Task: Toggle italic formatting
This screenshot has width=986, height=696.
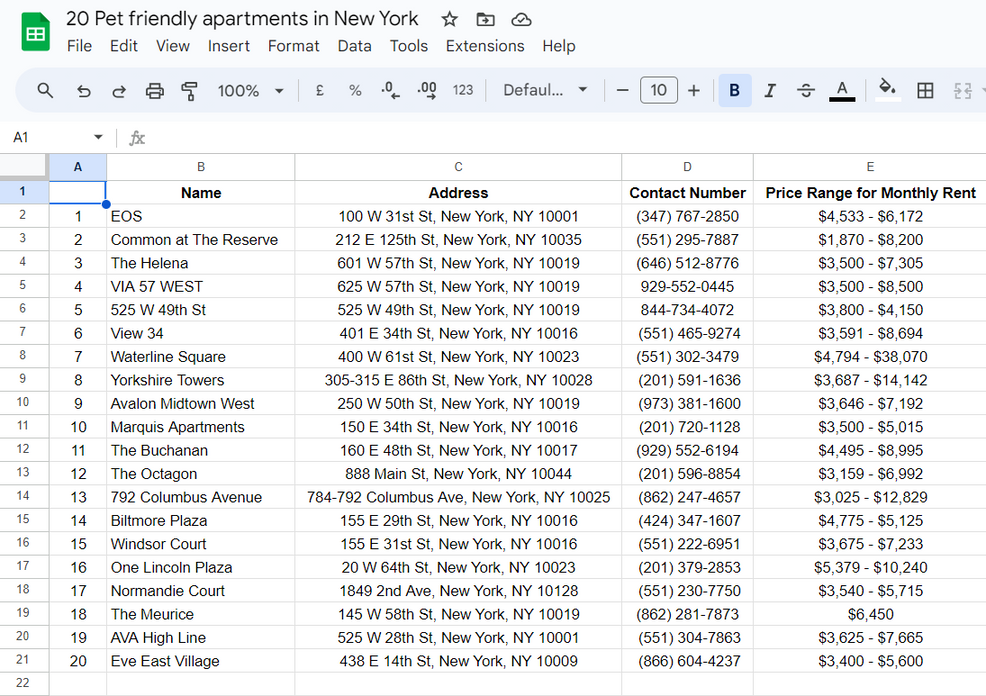Action: 770,91
